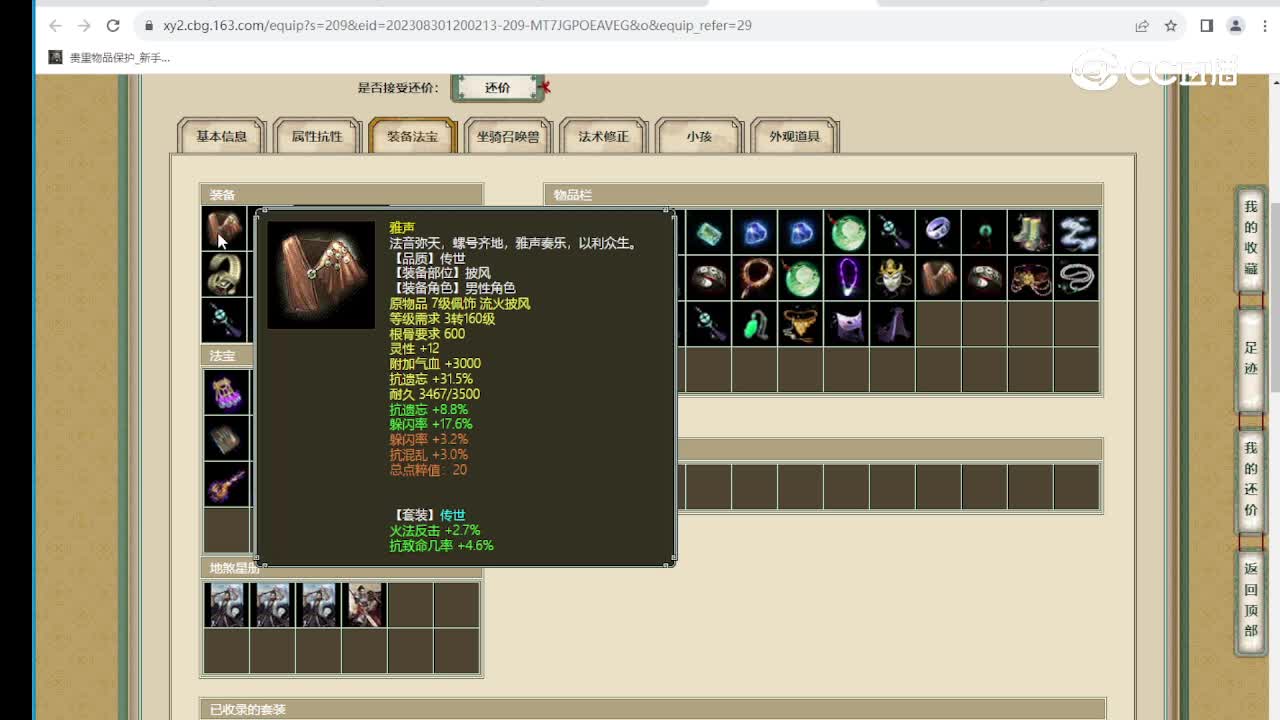
Task: Select the purple lantern treasure under 法宝
Action: [227, 392]
